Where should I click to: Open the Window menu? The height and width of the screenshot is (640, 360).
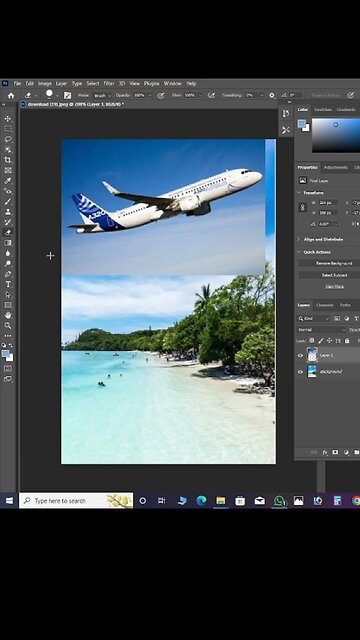[173, 83]
